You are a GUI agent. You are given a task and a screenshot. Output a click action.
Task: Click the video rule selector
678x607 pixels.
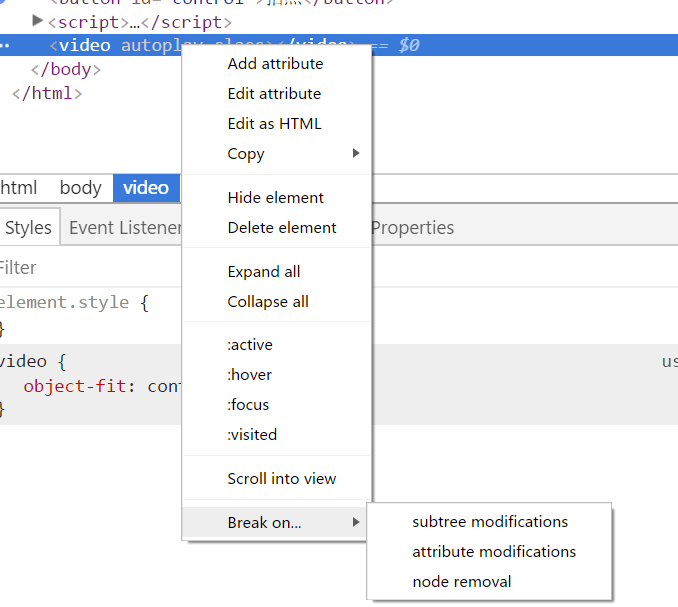coord(23,361)
